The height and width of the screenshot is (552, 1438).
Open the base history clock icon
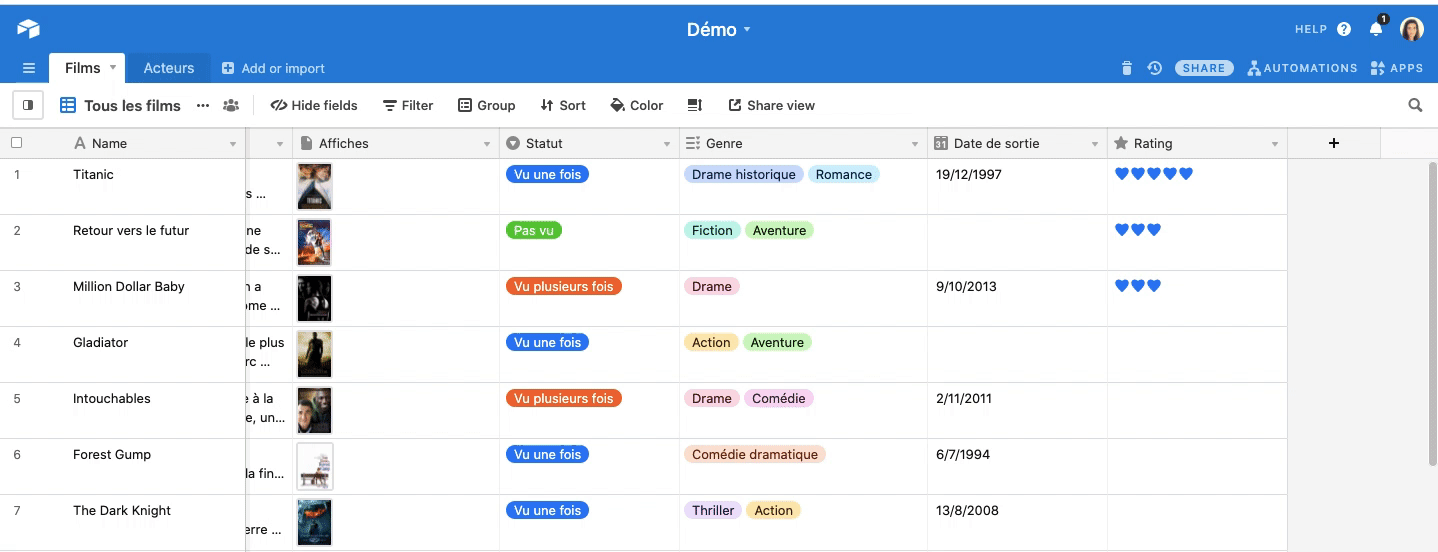(1155, 68)
